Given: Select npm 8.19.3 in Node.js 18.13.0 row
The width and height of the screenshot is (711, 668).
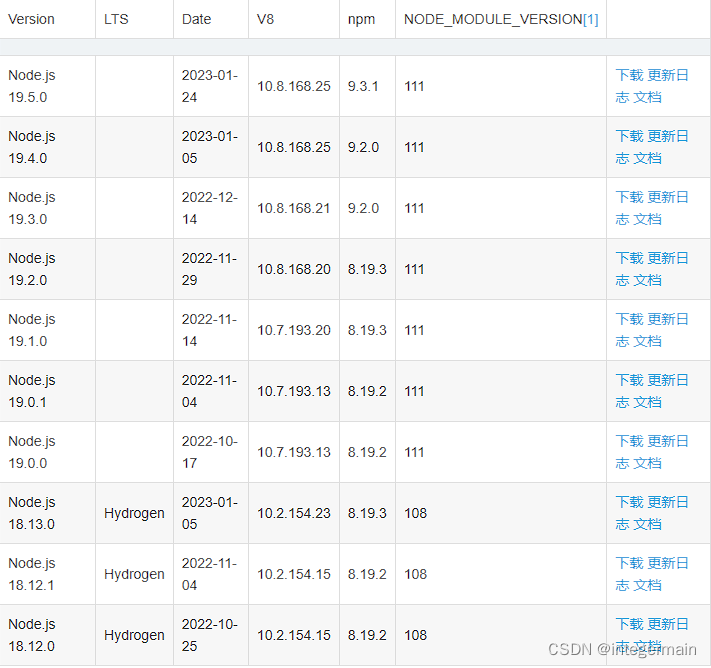Looking at the screenshot, I should pos(367,513).
